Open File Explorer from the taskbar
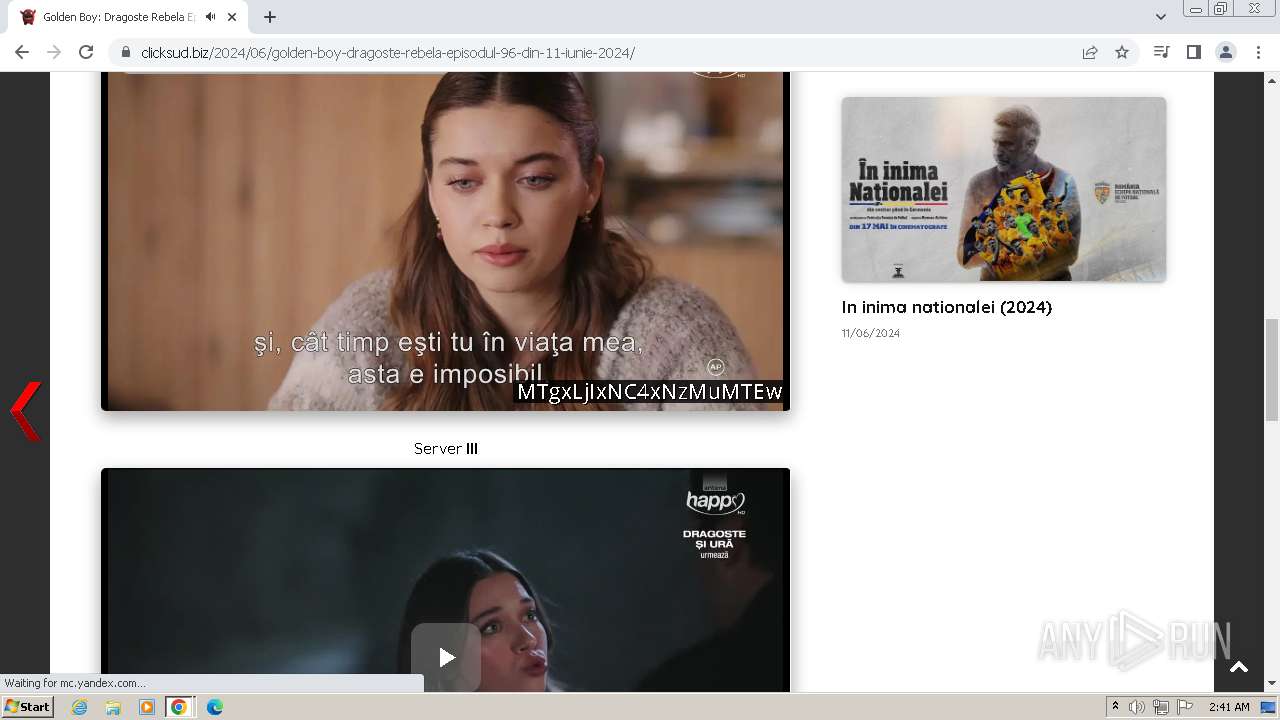This screenshot has height=720, width=1280. 113,707
